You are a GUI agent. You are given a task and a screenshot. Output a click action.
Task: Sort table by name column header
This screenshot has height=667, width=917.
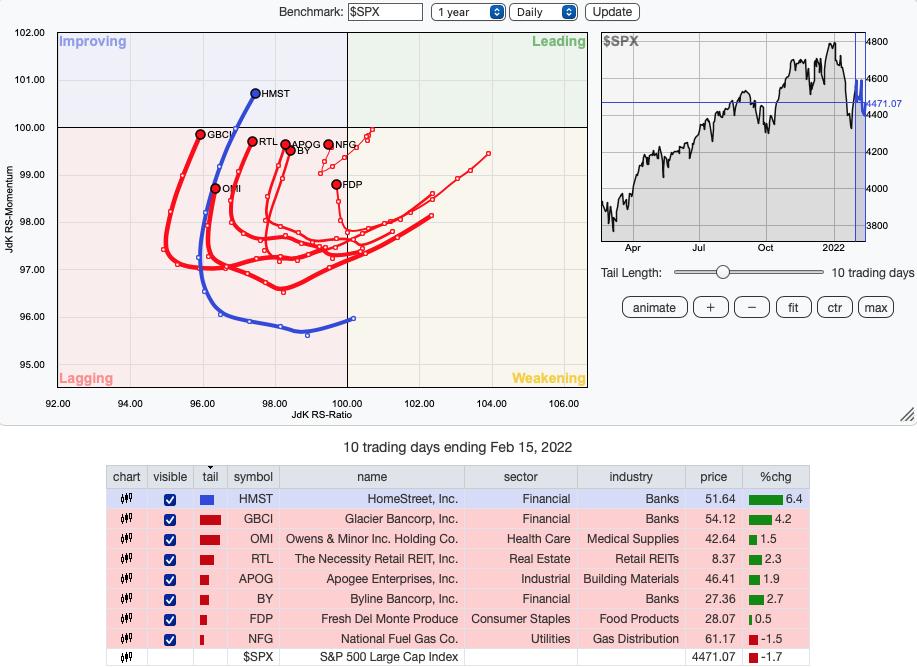point(372,477)
